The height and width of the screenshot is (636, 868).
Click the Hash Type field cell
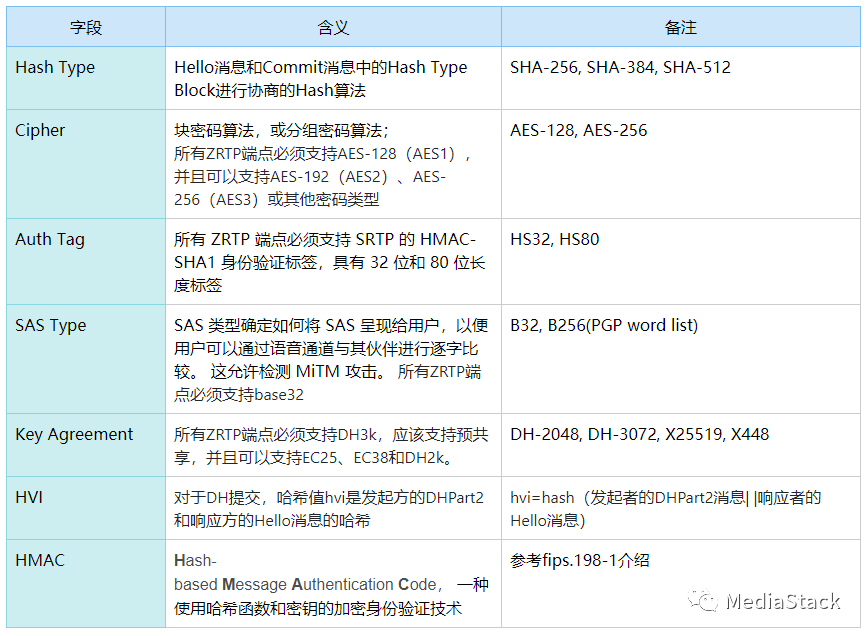tap(55, 68)
